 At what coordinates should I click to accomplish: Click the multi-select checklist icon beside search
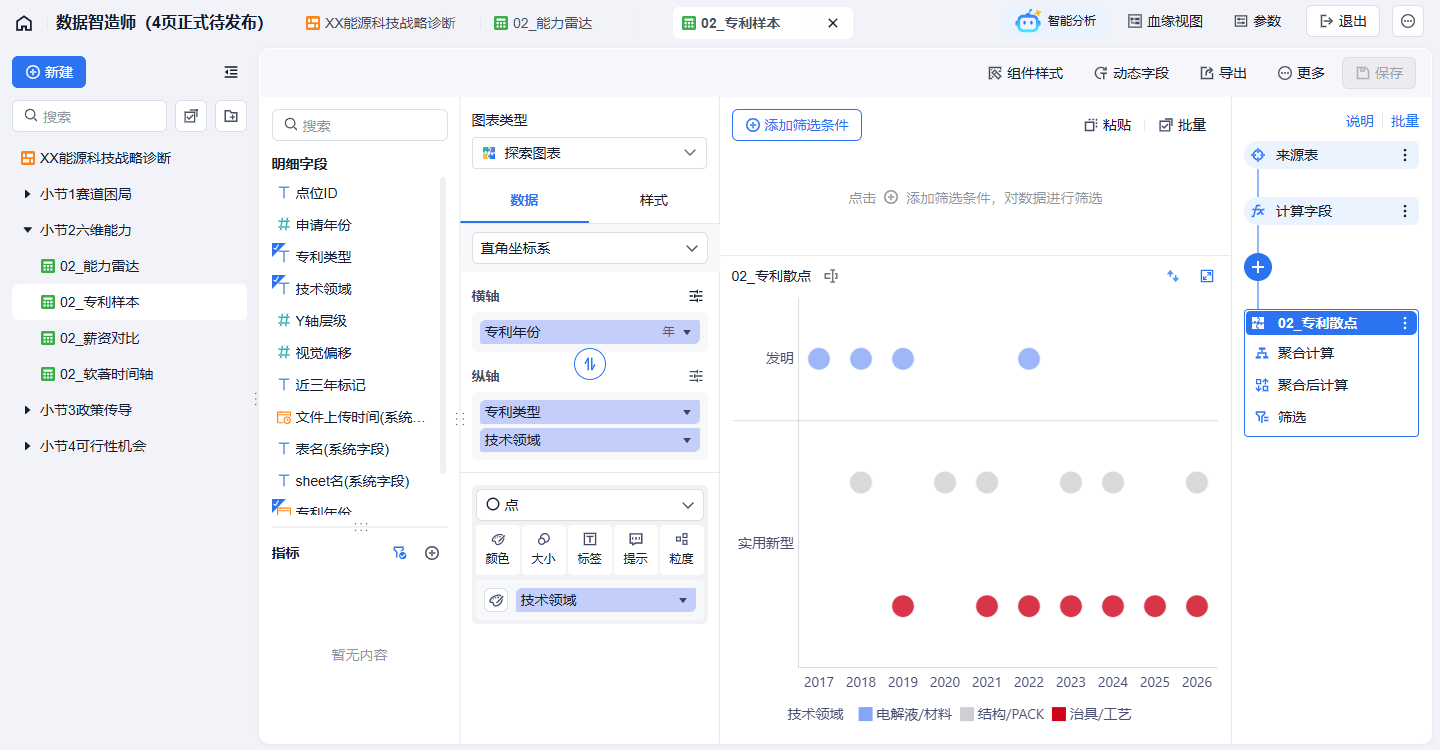point(191,116)
